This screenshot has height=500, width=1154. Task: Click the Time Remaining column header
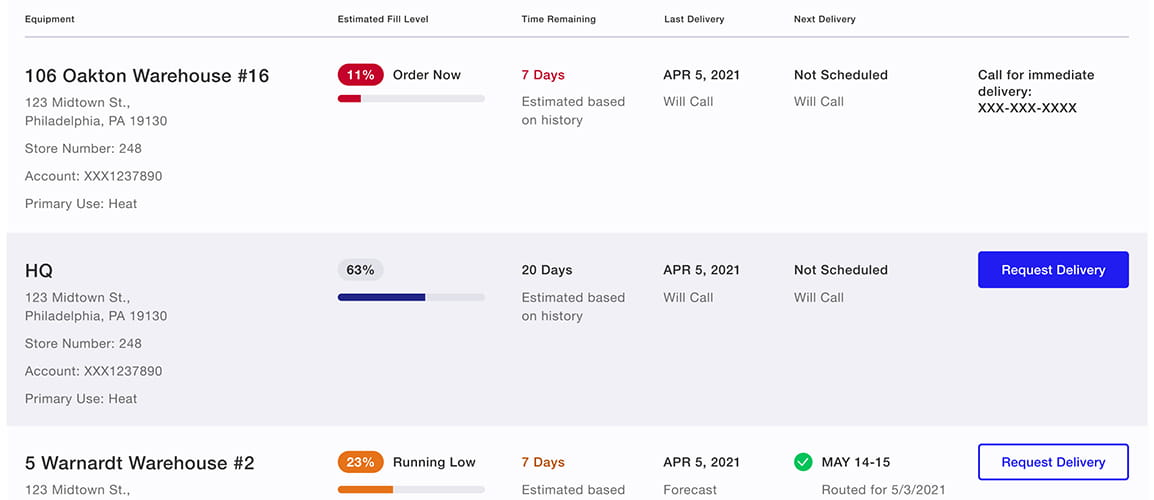(x=558, y=19)
